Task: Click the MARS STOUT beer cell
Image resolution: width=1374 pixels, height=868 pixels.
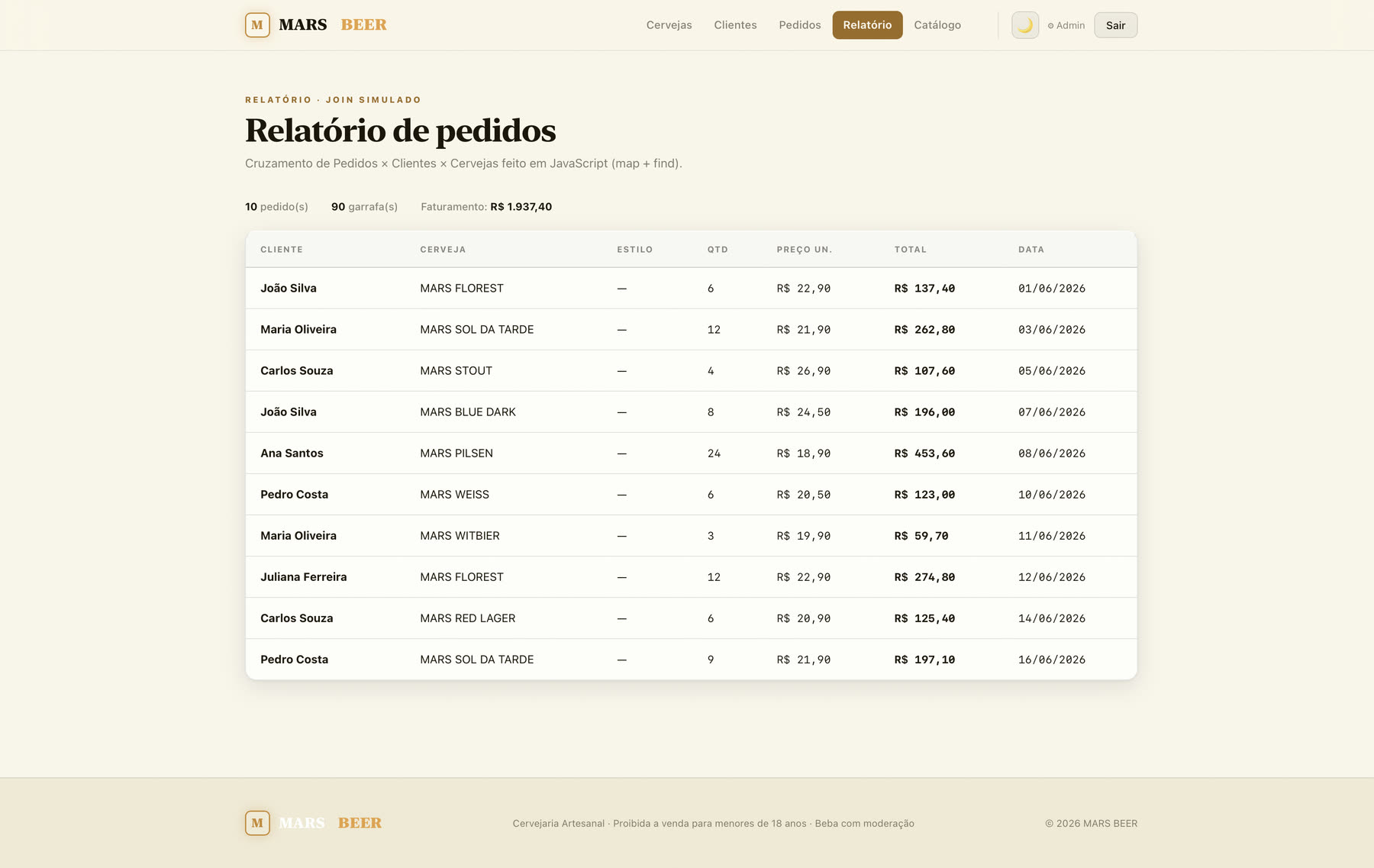Action: tap(456, 371)
